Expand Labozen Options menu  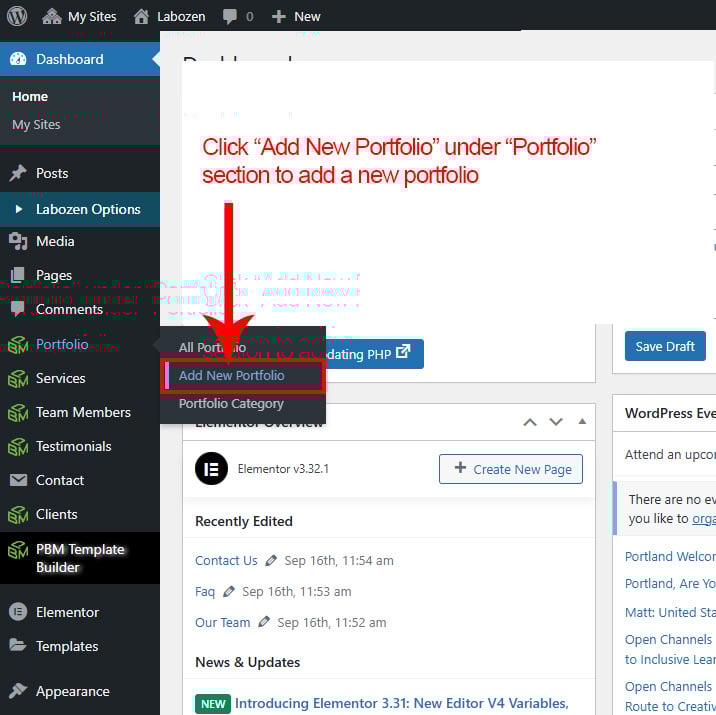pyautogui.click(x=88, y=209)
